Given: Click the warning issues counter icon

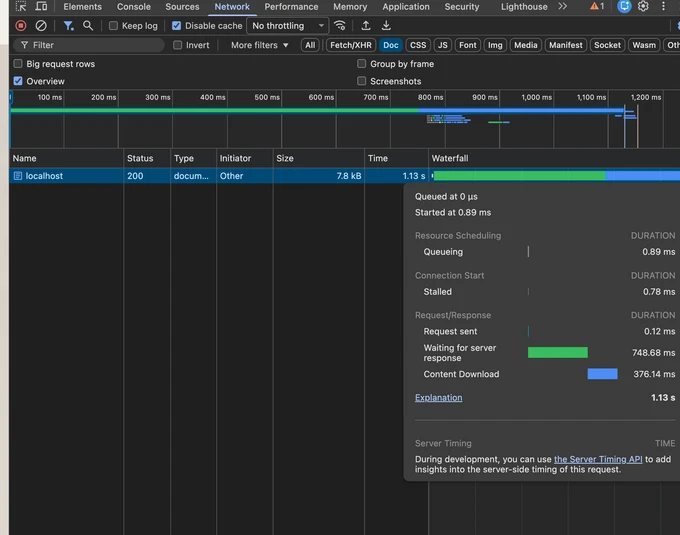Looking at the screenshot, I should (x=597, y=7).
